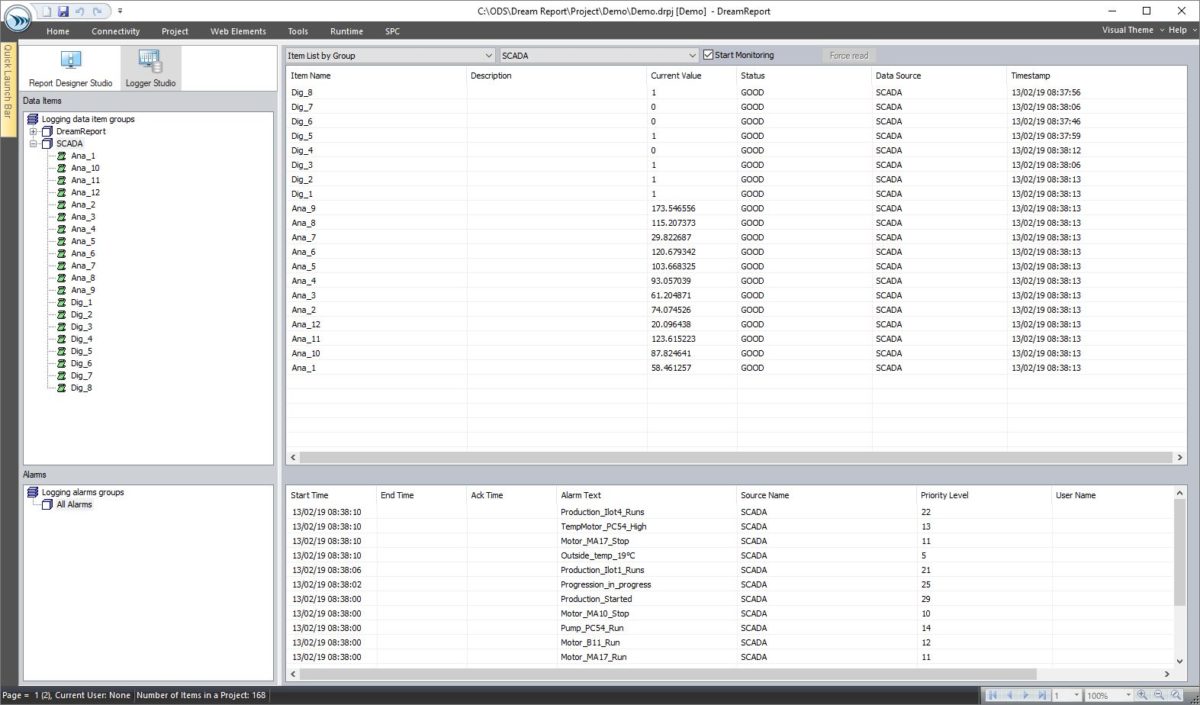Screen dimensions: 1200x705
Task: Open the Report Designer Studio
Action: tap(70, 65)
